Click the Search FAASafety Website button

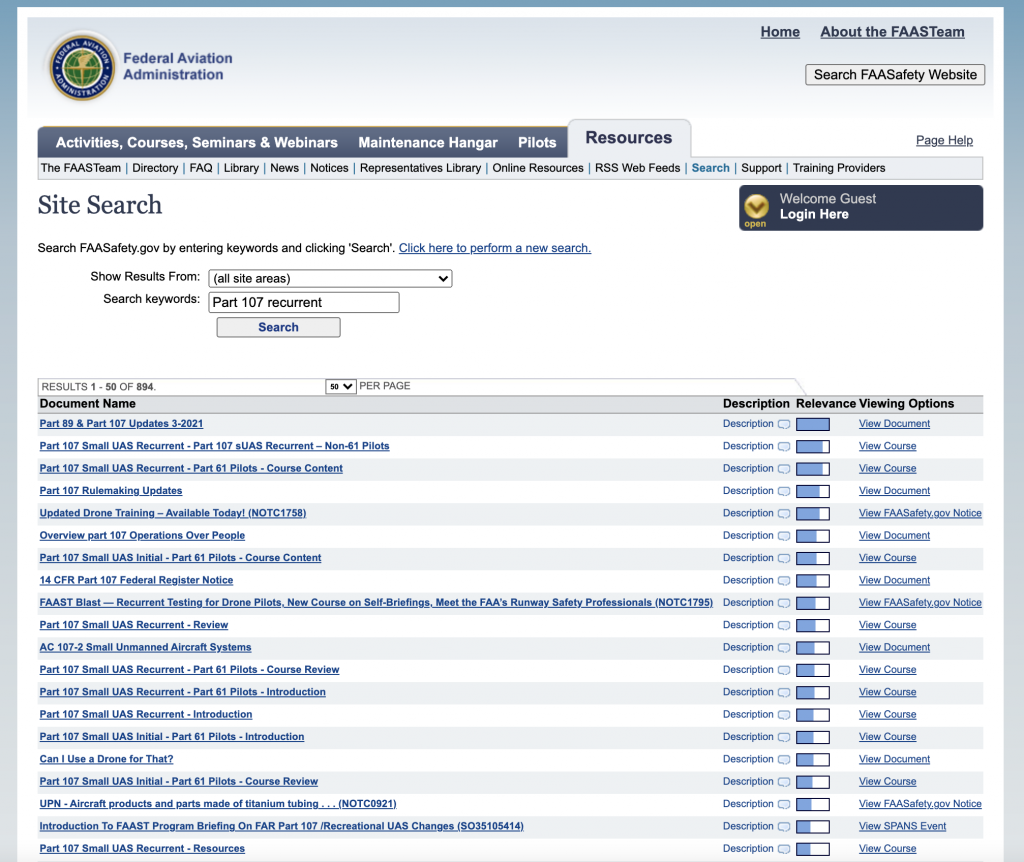(x=894, y=75)
